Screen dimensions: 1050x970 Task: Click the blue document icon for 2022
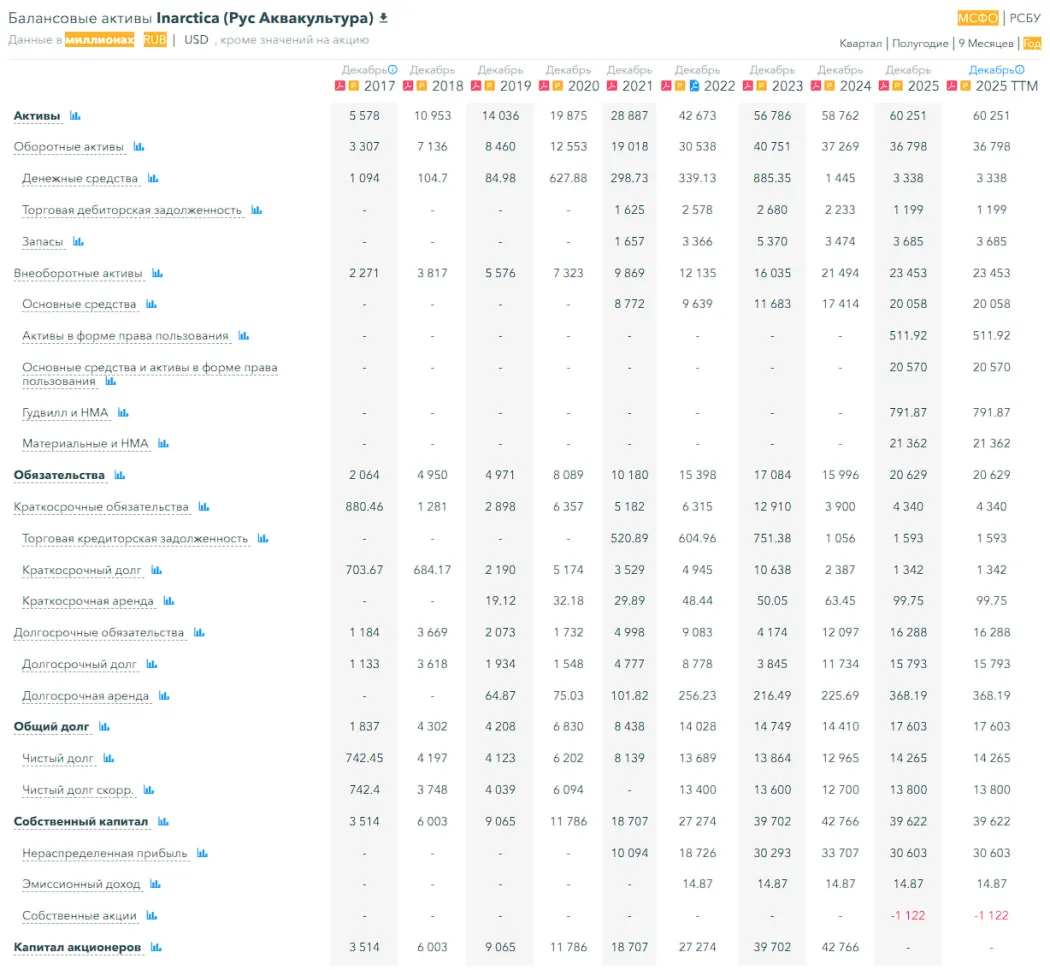pos(694,86)
